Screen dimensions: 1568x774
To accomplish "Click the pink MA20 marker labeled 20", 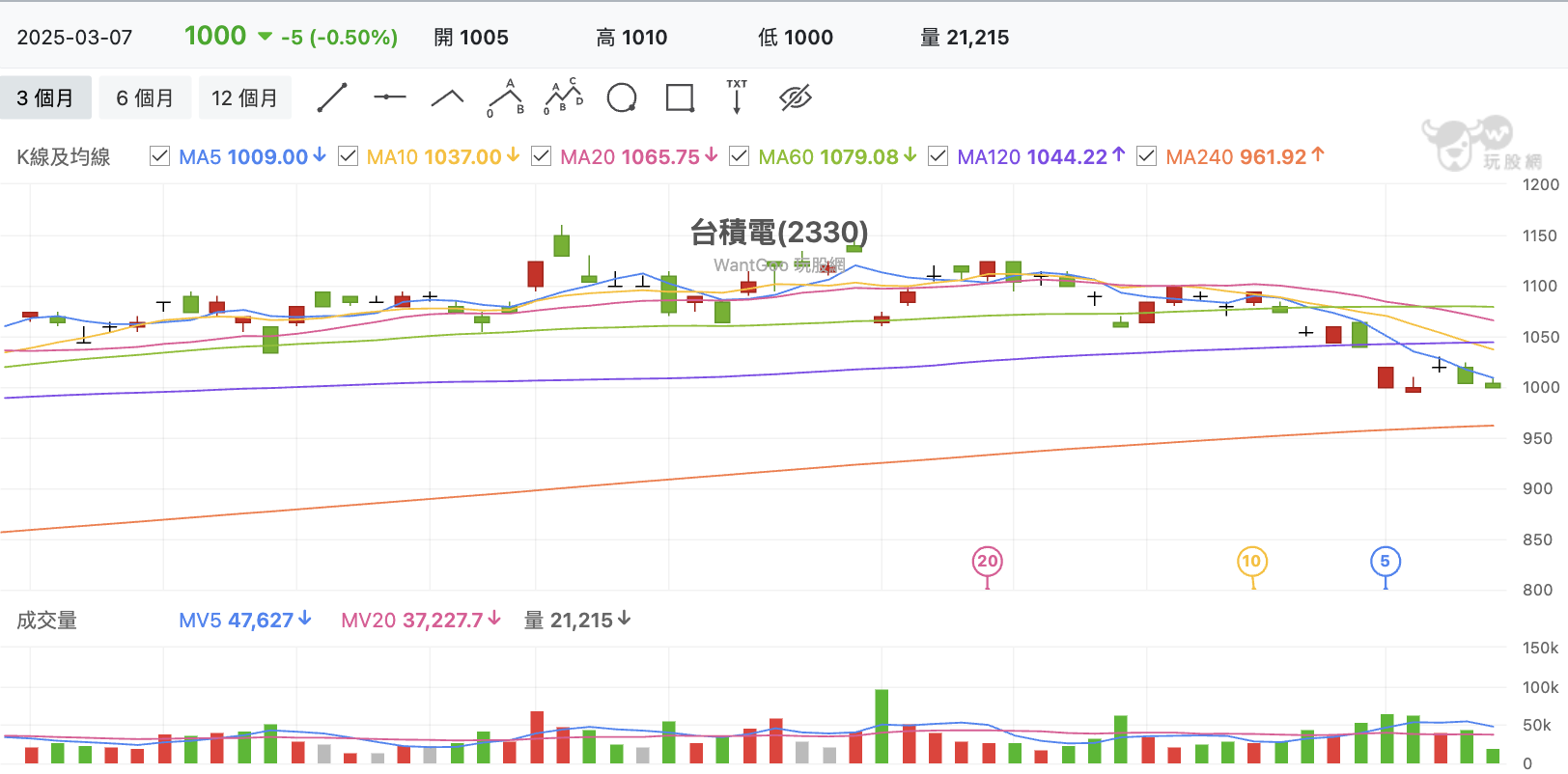I will point(988,562).
